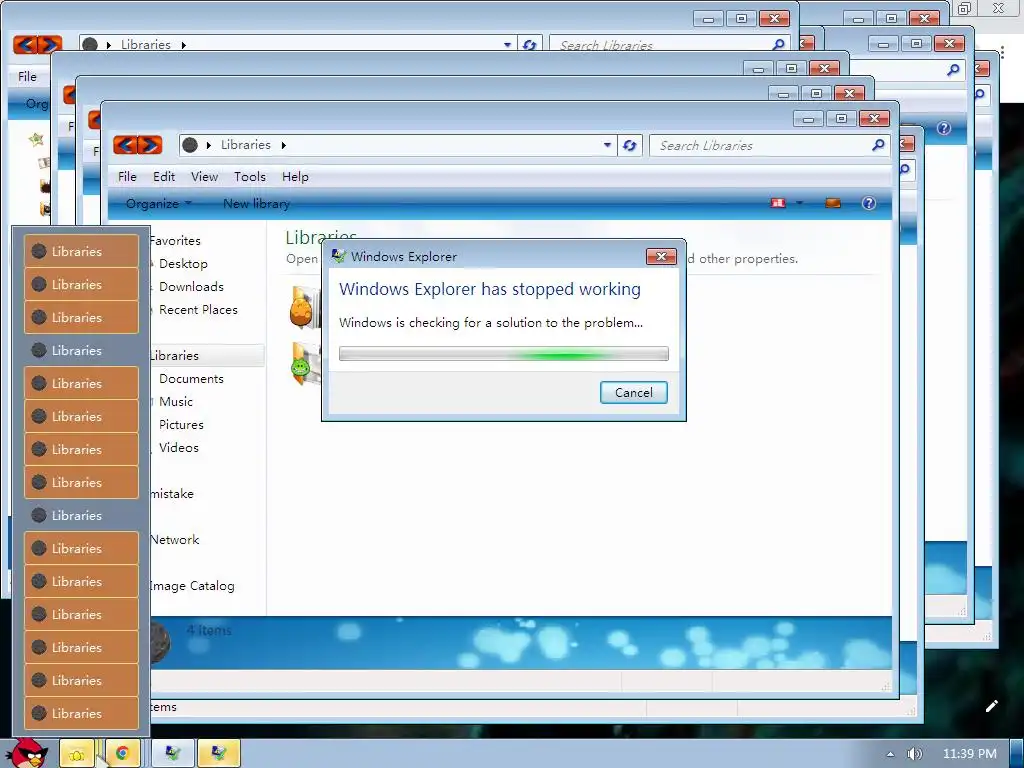Image resolution: width=1024 pixels, height=768 pixels.
Task: Open the View menu
Action: click(204, 176)
